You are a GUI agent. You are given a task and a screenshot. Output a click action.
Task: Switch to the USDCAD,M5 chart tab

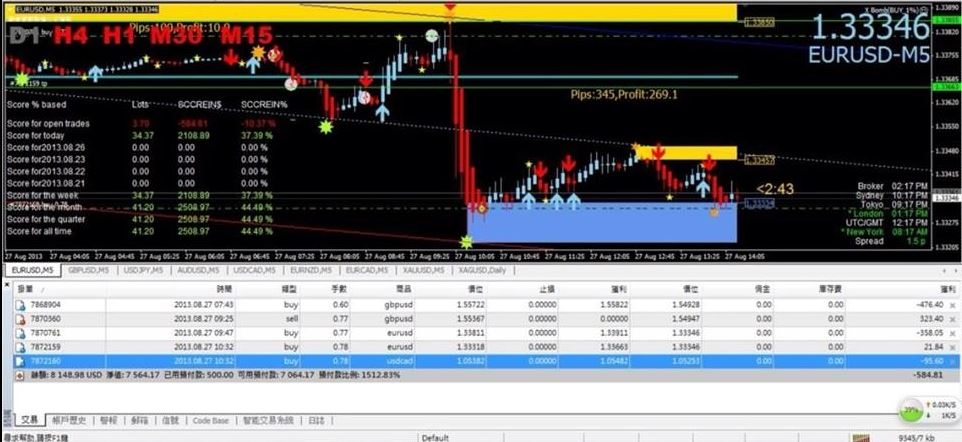point(257,271)
